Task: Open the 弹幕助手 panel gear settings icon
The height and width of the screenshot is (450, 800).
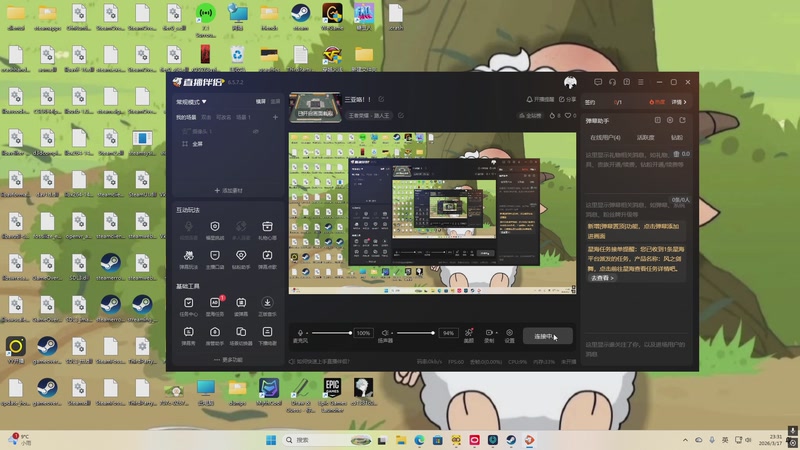Action: click(670, 120)
